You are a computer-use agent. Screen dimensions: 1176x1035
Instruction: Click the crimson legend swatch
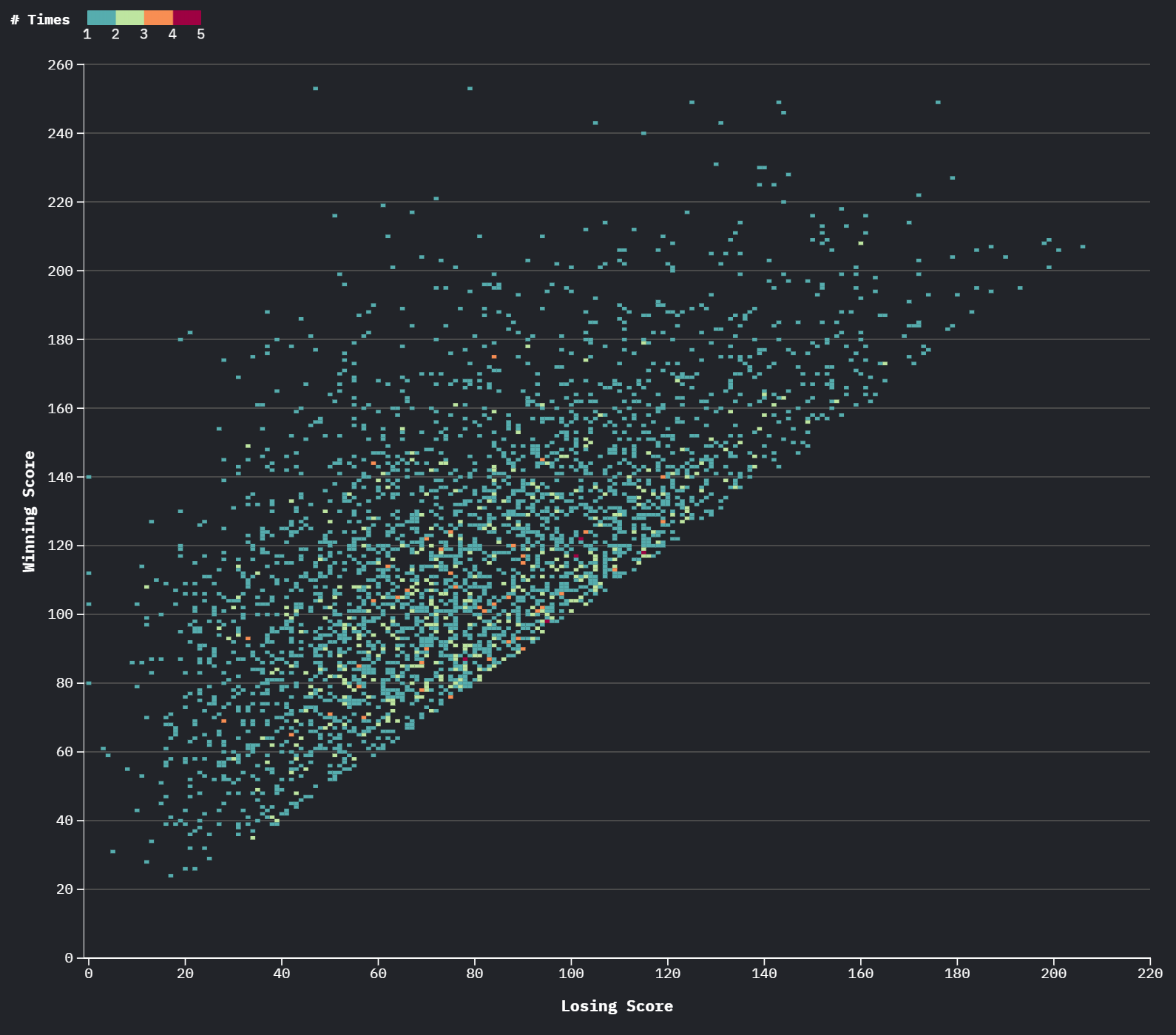pos(187,18)
